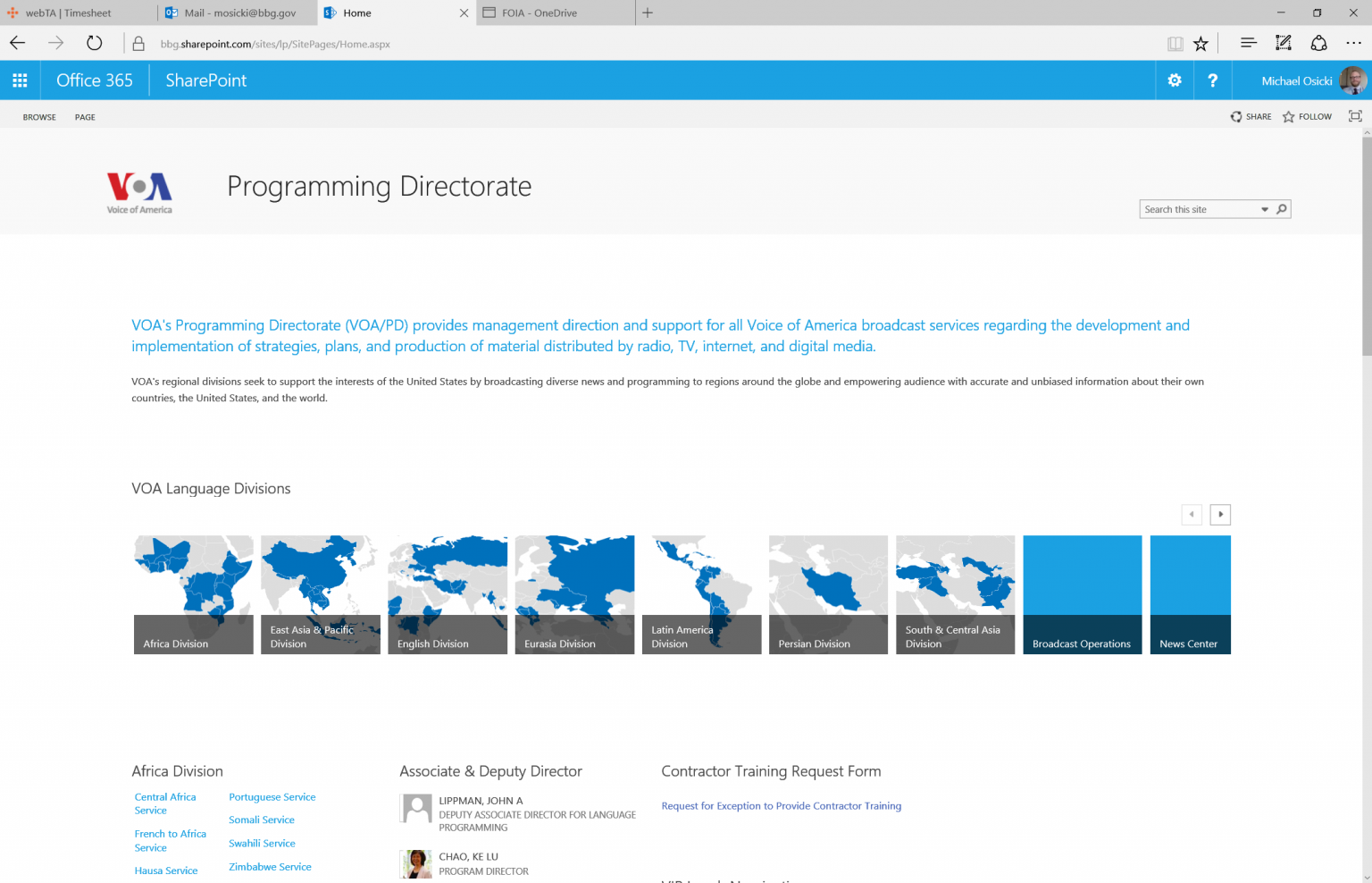
Task: Click the Programming Directorate site title
Action: click(x=379, y=186)
